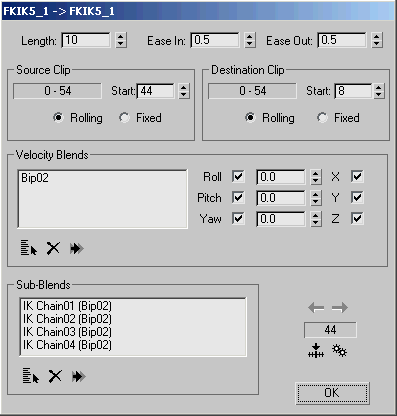Click the Length spinner arrows
Image resolution: width=397 pixels, height=416 pixels.
pyautogui.click(x=121, y=40)
